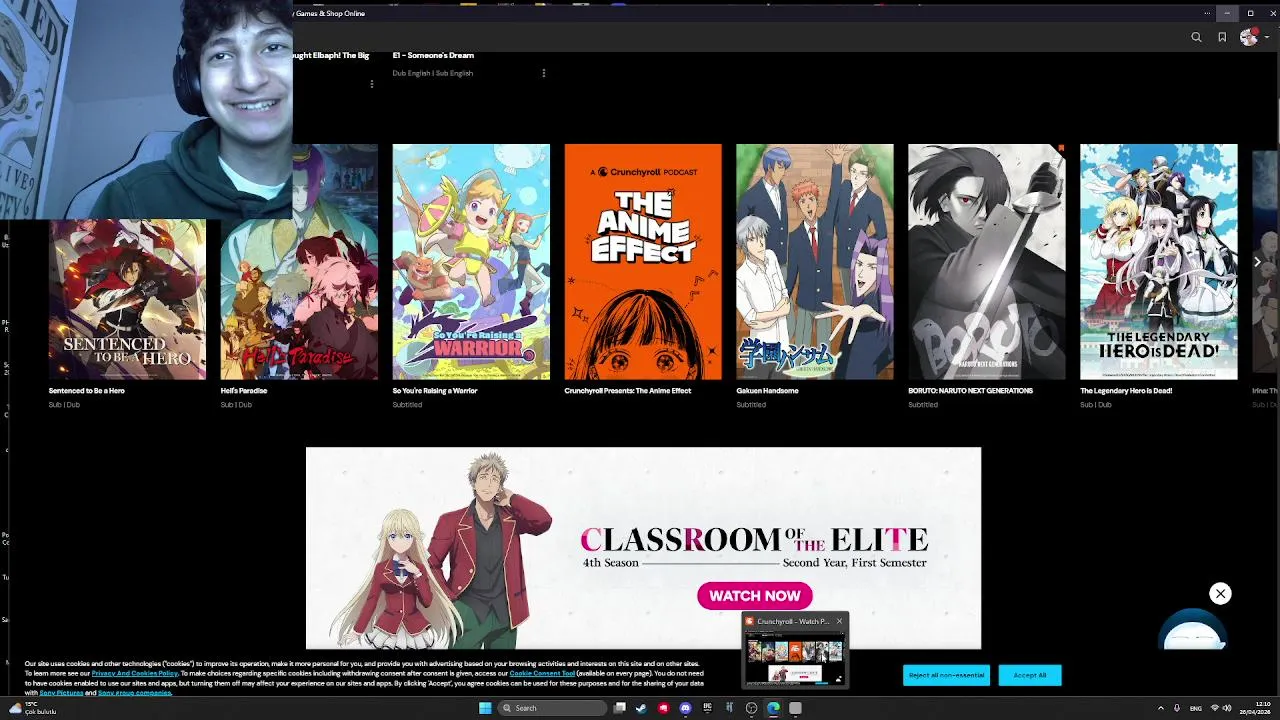
Task: Open the 'So You're Raising a Warrior' poster
Action: (x=471, y=262)
